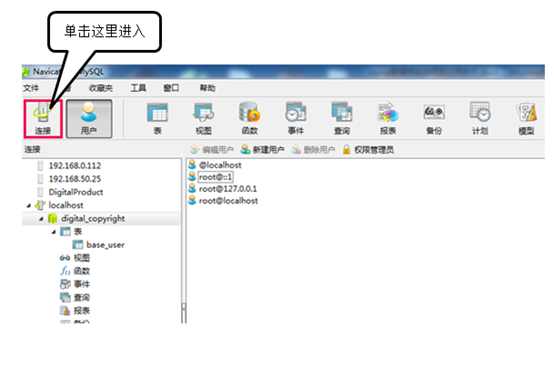Click the 连接 pane header label

[x=32, y=149]
